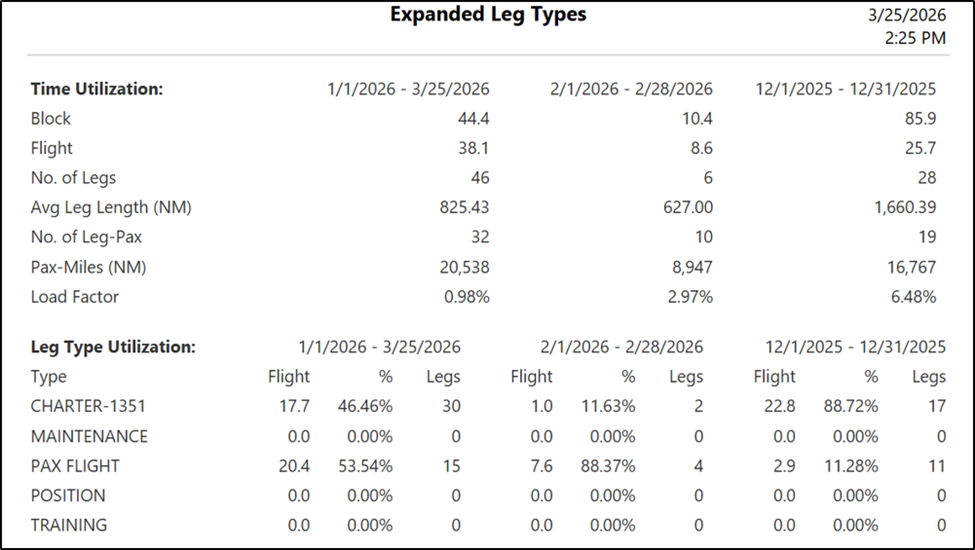Click the MAINTENANCE leg type row
The height and width of the screenshot is (550, 975).
click(x=89, y=437)
